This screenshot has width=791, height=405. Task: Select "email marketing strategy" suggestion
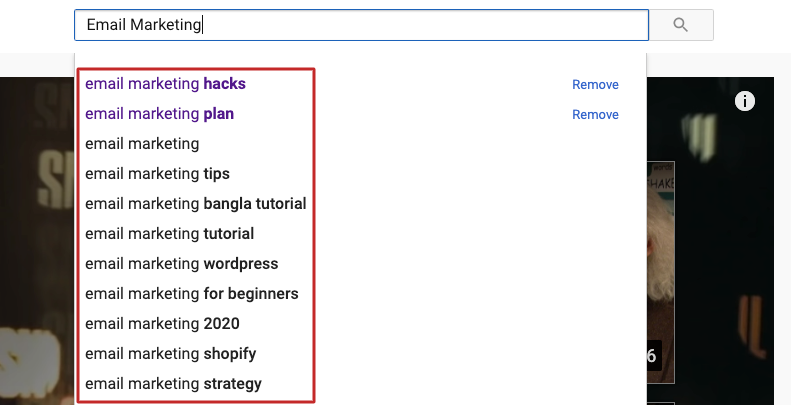[x=173, y=384]
